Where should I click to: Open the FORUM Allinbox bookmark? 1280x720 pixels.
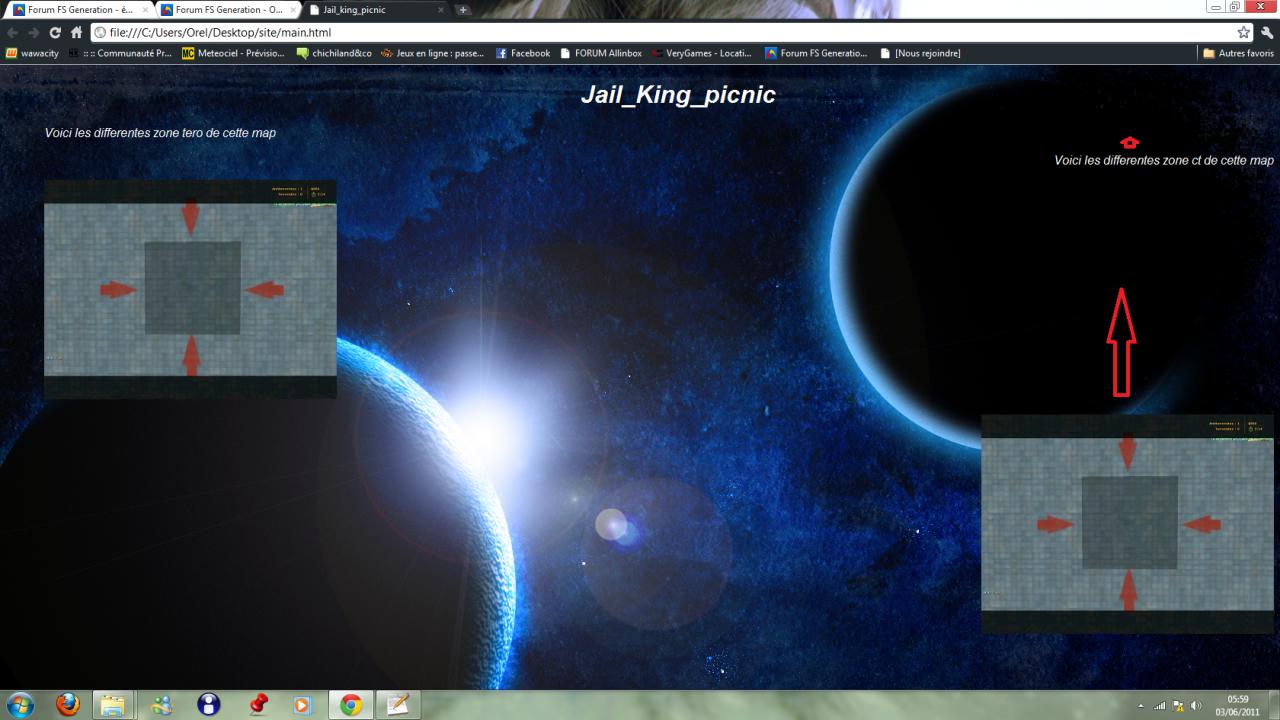click(x=601, y=53)
